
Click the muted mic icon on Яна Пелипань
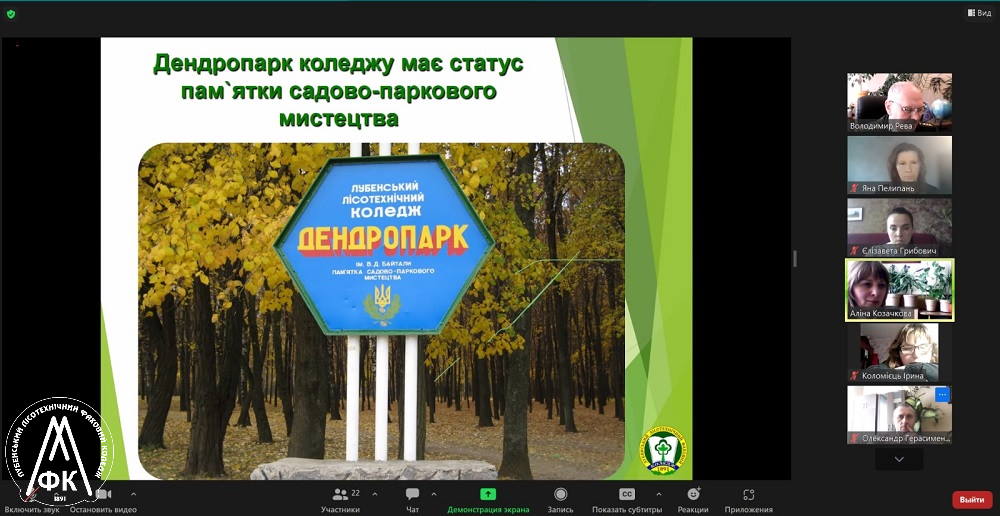pyautogui.click(x=855, y=189)
